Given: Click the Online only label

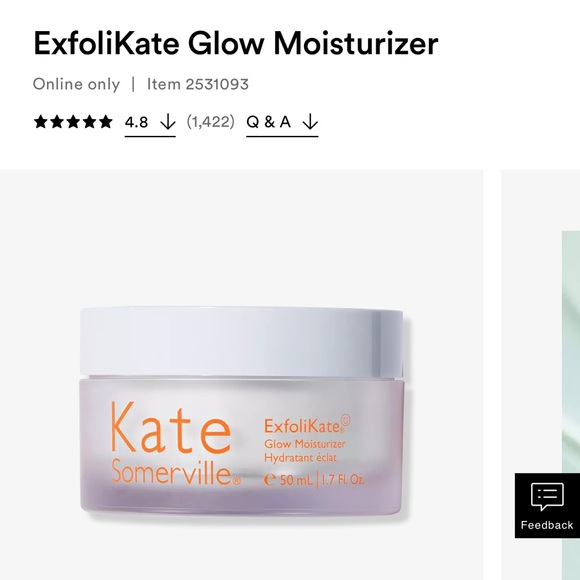Looking at the screenshot, I should (x=76, y=84).
